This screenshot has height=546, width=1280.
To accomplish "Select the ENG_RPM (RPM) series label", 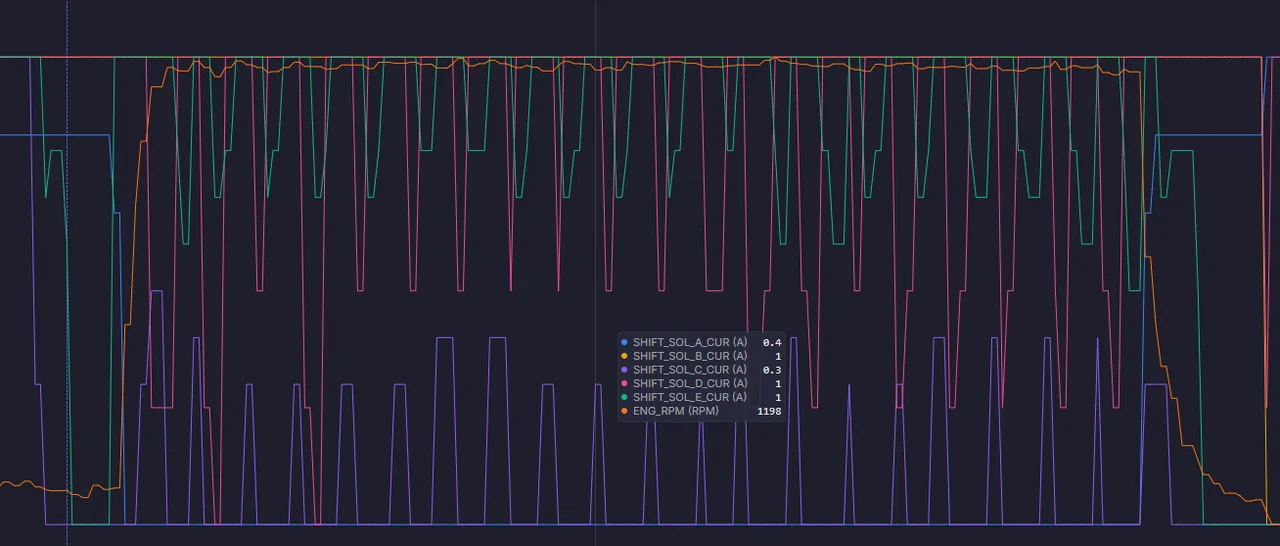I will 675,411.
